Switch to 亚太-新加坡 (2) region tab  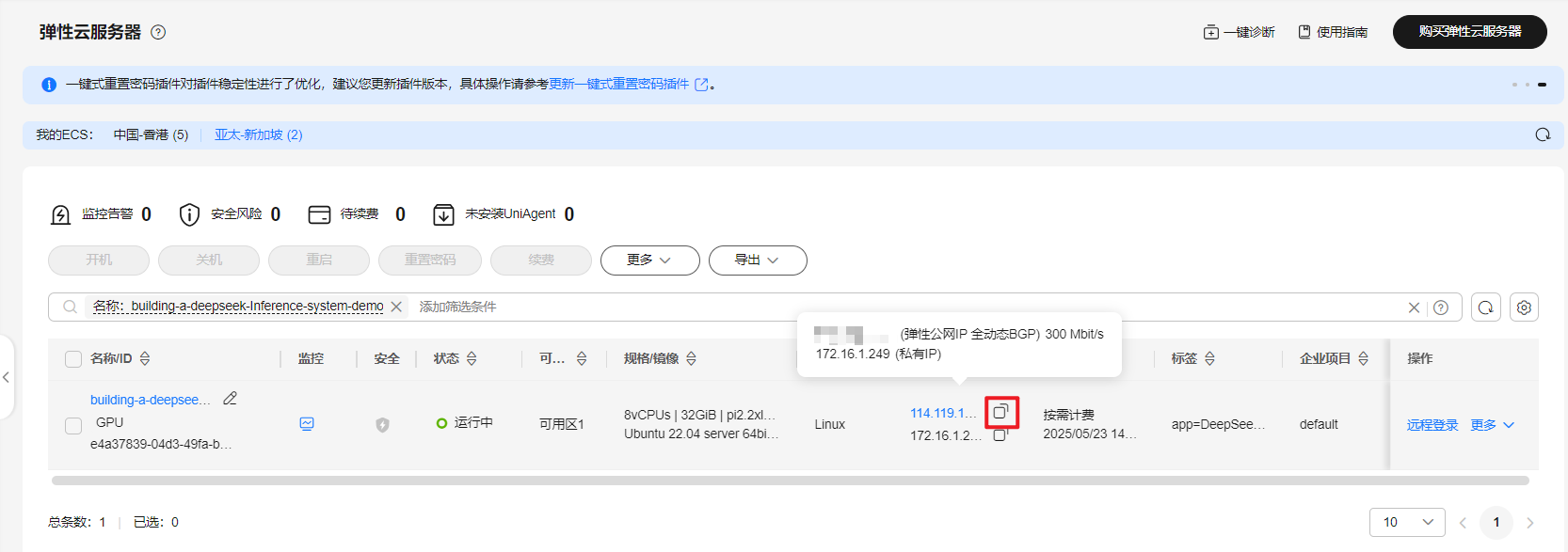click(x=259, y=134)
